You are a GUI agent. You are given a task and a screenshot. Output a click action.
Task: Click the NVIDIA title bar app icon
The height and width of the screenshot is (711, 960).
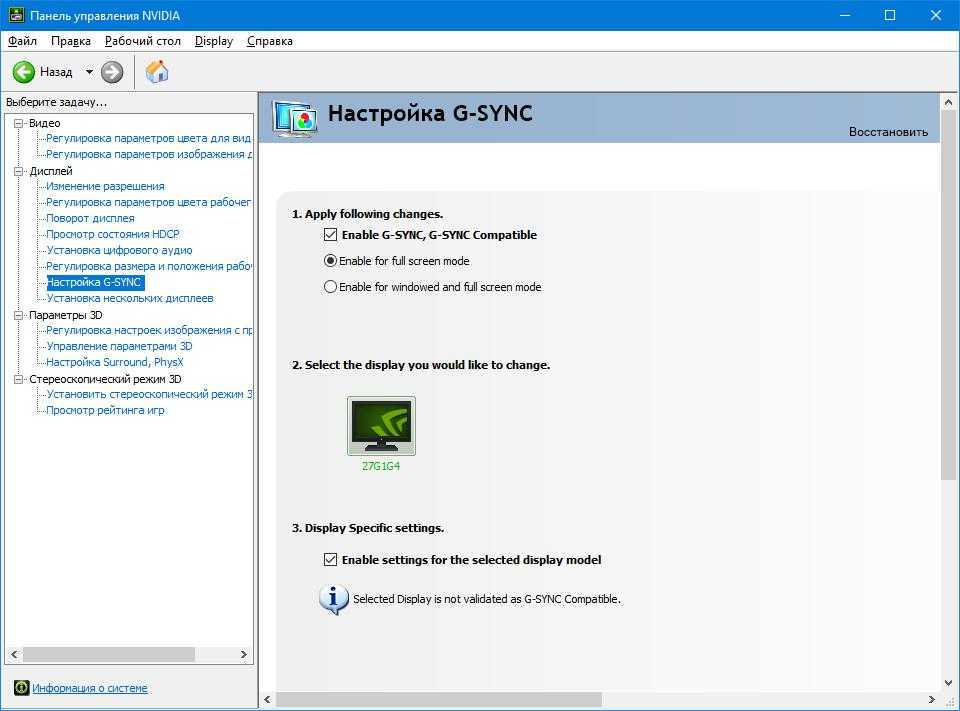point(16,15)
